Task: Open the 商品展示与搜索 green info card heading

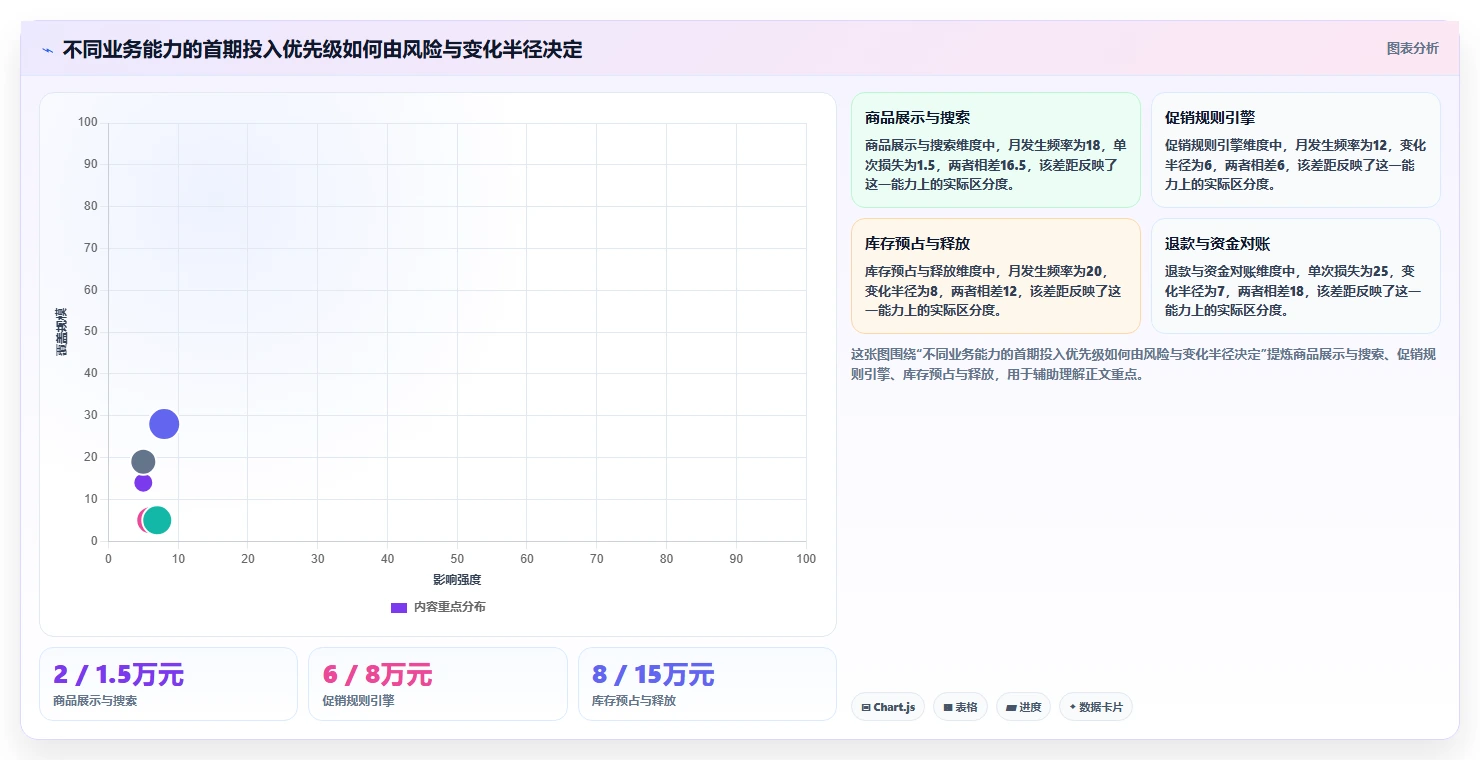Action: coord(917,118)
